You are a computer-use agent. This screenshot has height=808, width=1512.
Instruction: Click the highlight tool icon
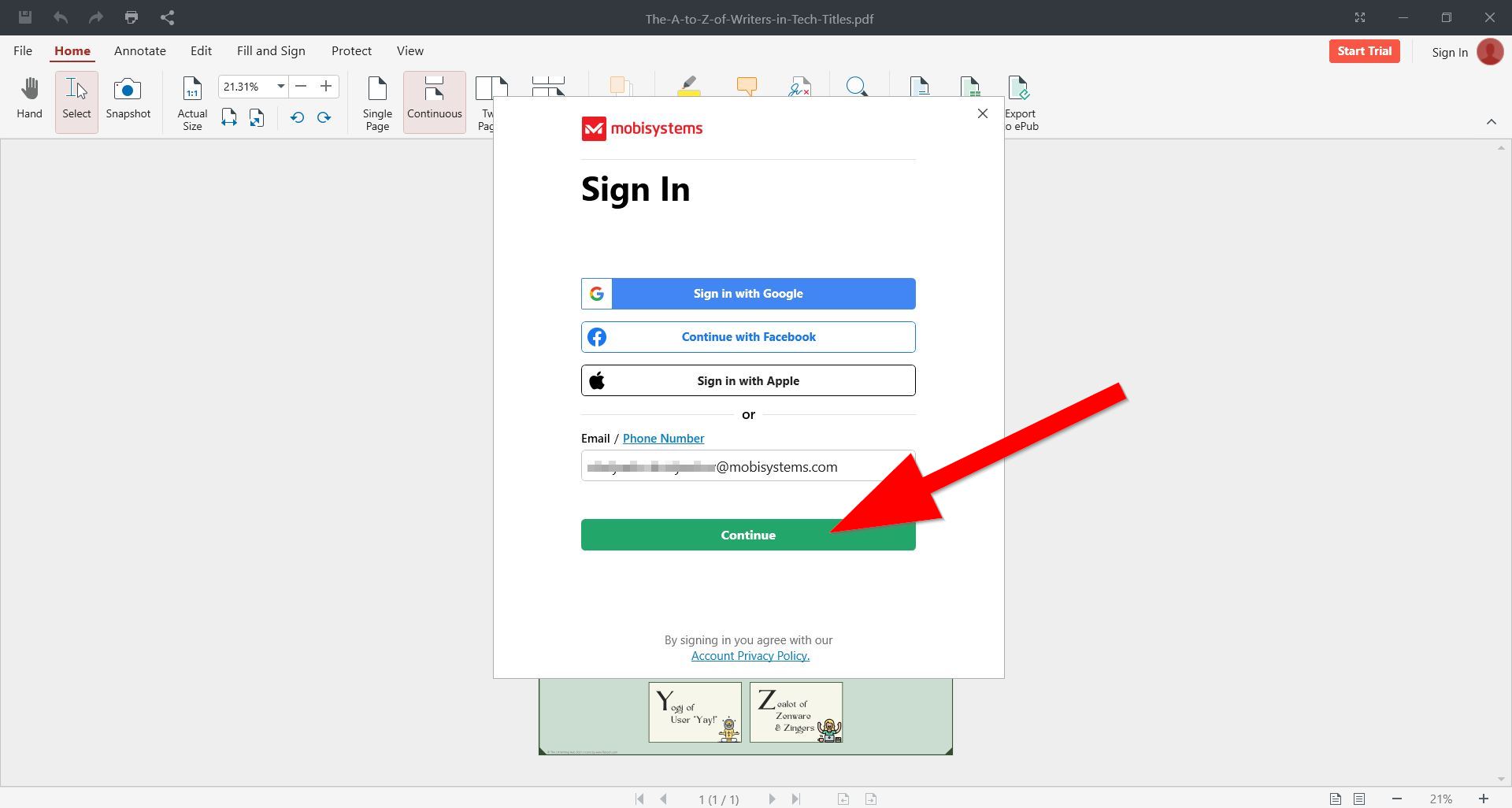[x=689, y=86]
